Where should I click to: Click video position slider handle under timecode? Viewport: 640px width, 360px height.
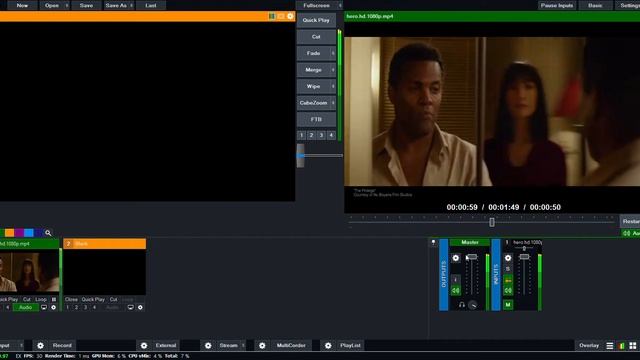pyautogui.click(x=492, y=222)
